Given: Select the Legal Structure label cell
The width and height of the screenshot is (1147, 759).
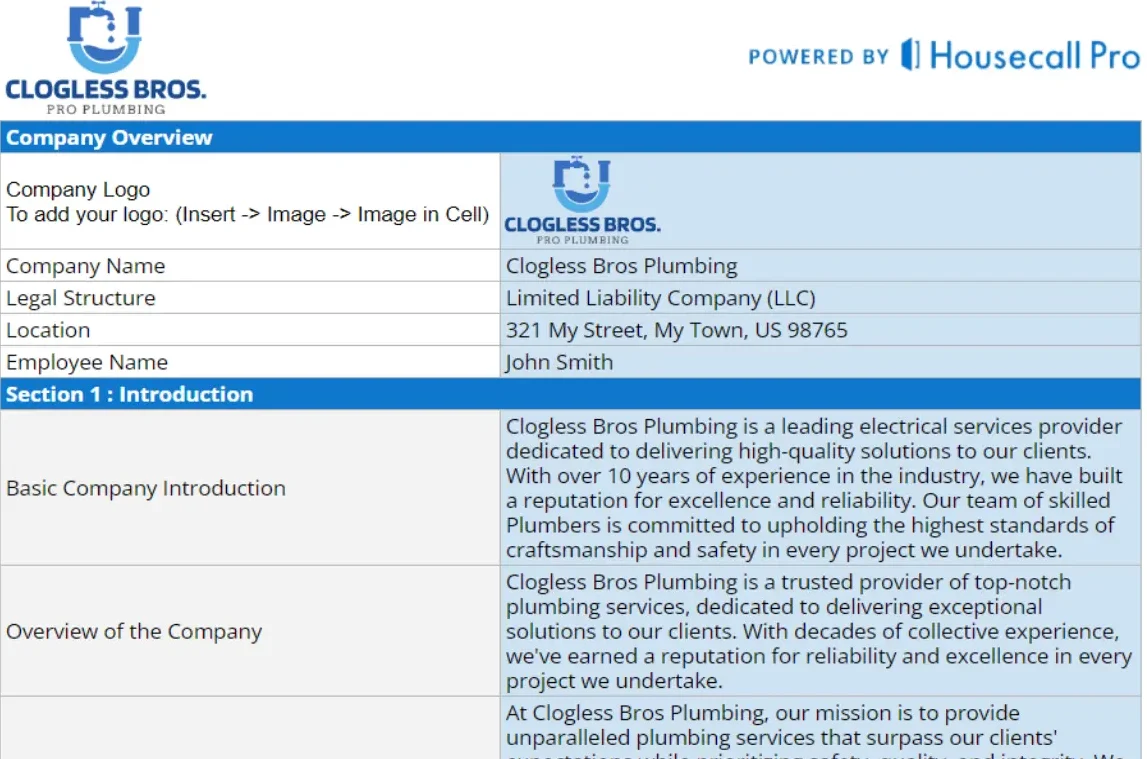Looking at the screenshot, I should (x=250, y=298).
